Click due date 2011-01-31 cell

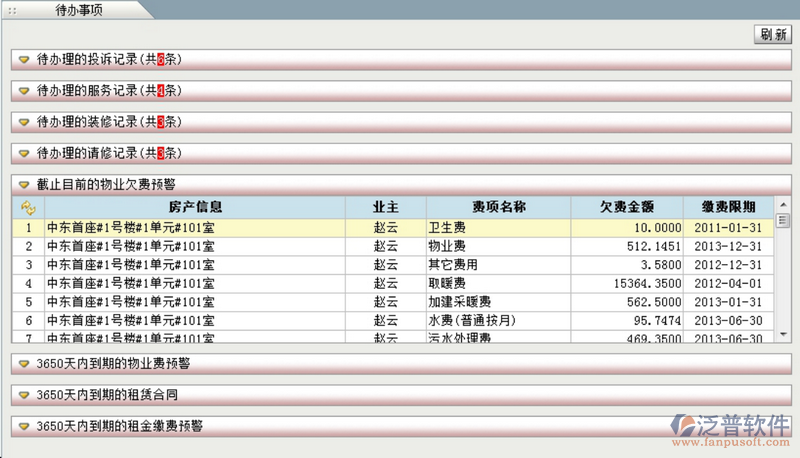[x=729, y=228]
